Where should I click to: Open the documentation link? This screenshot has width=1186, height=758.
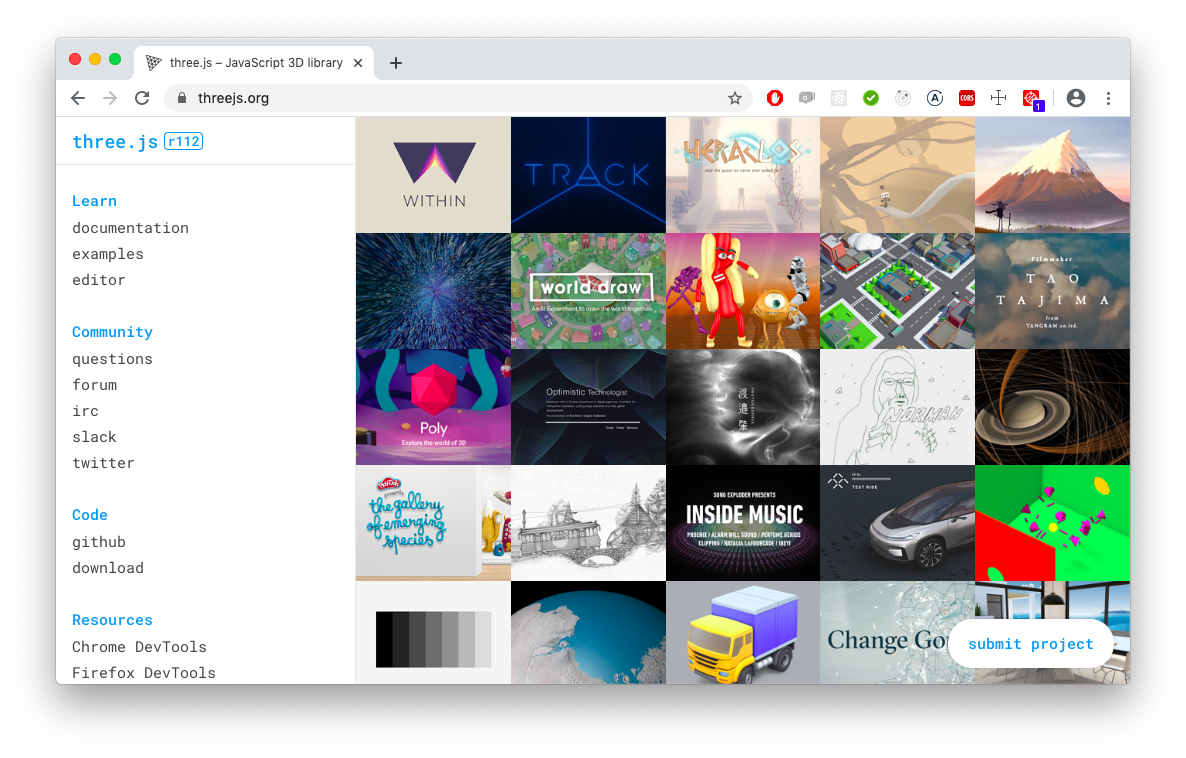point(130,228)
